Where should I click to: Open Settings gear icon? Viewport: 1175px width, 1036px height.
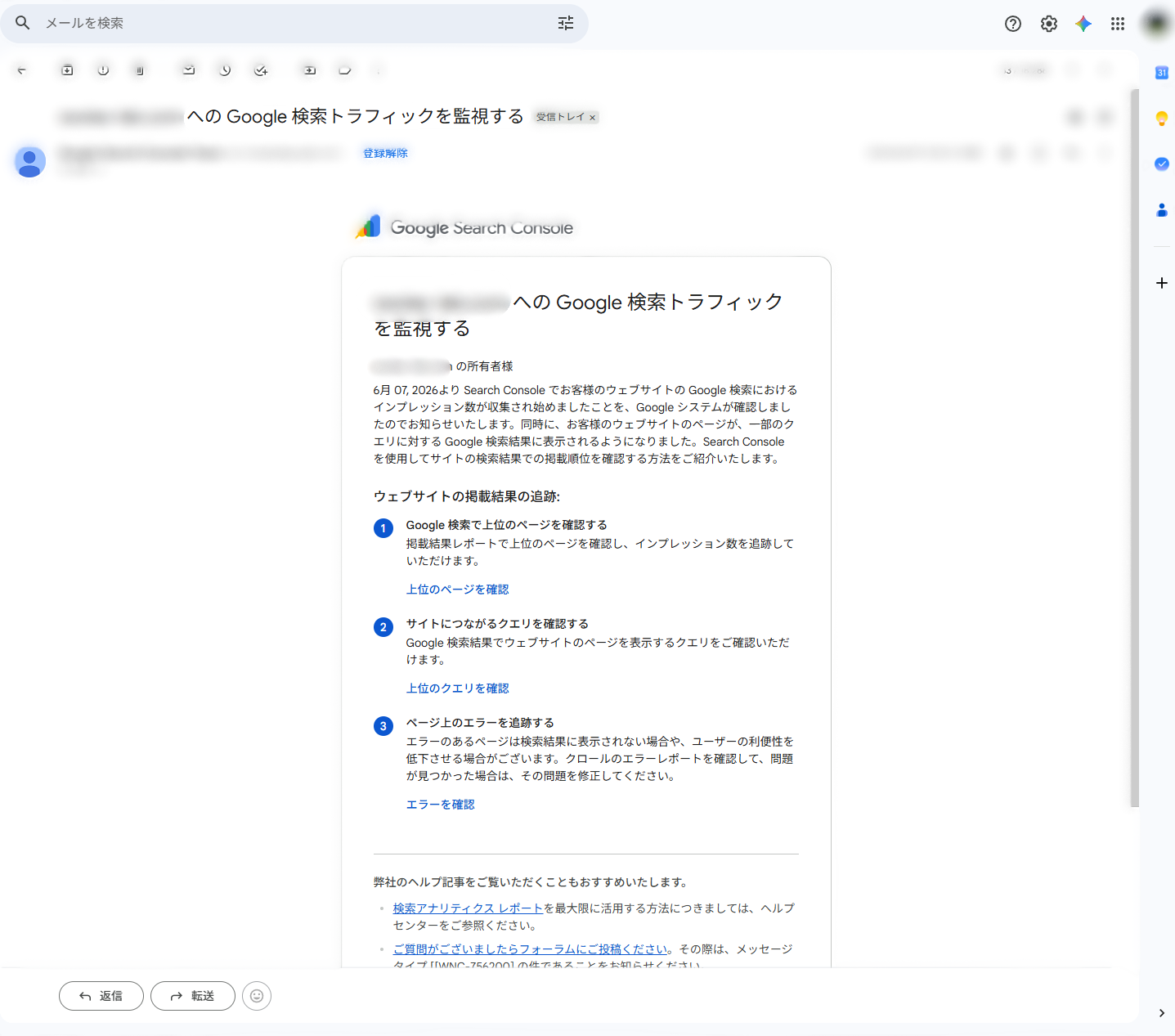click(1049, 24)
